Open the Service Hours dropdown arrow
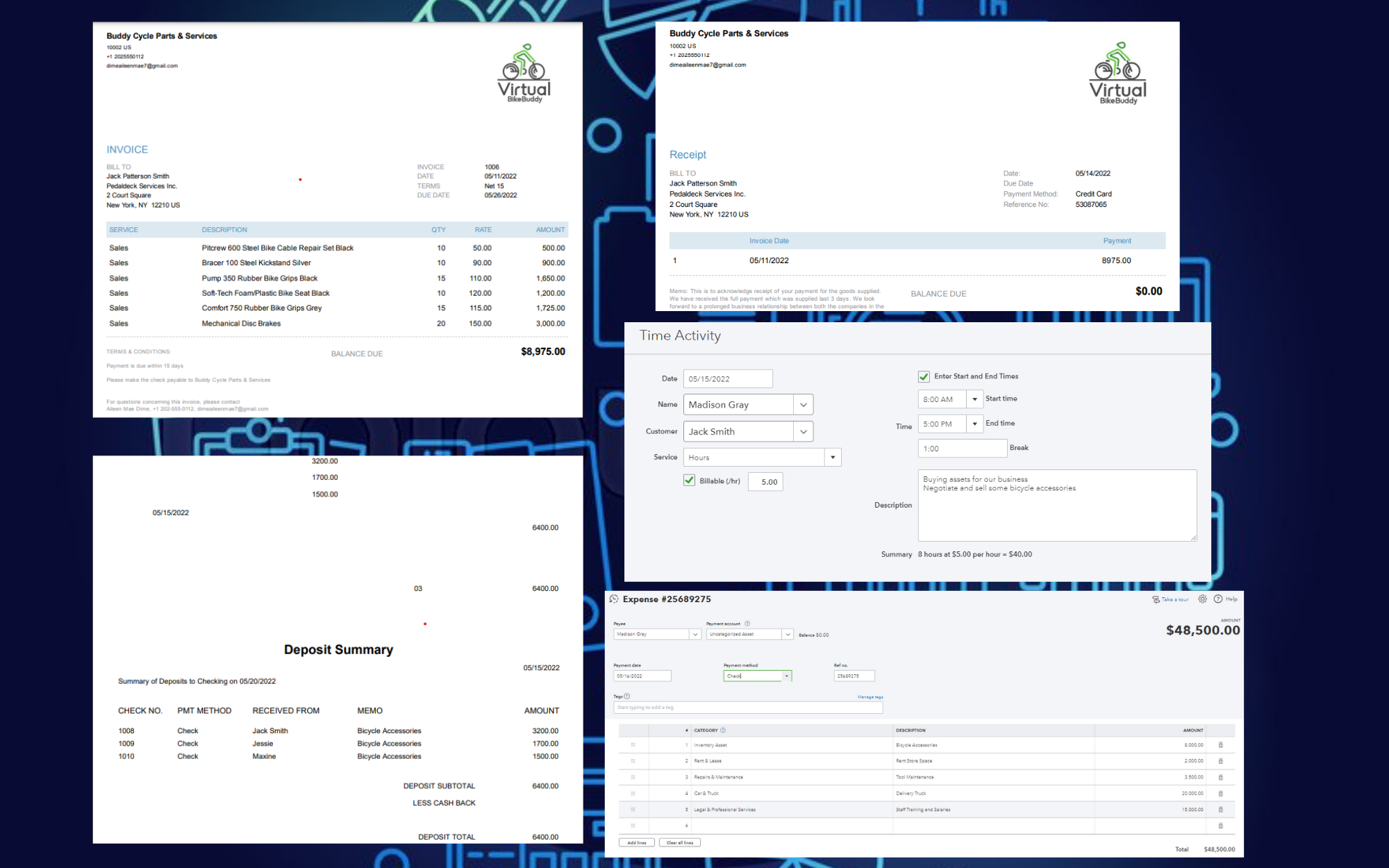This screenshot has height=868, width=1389. [833, 458]
